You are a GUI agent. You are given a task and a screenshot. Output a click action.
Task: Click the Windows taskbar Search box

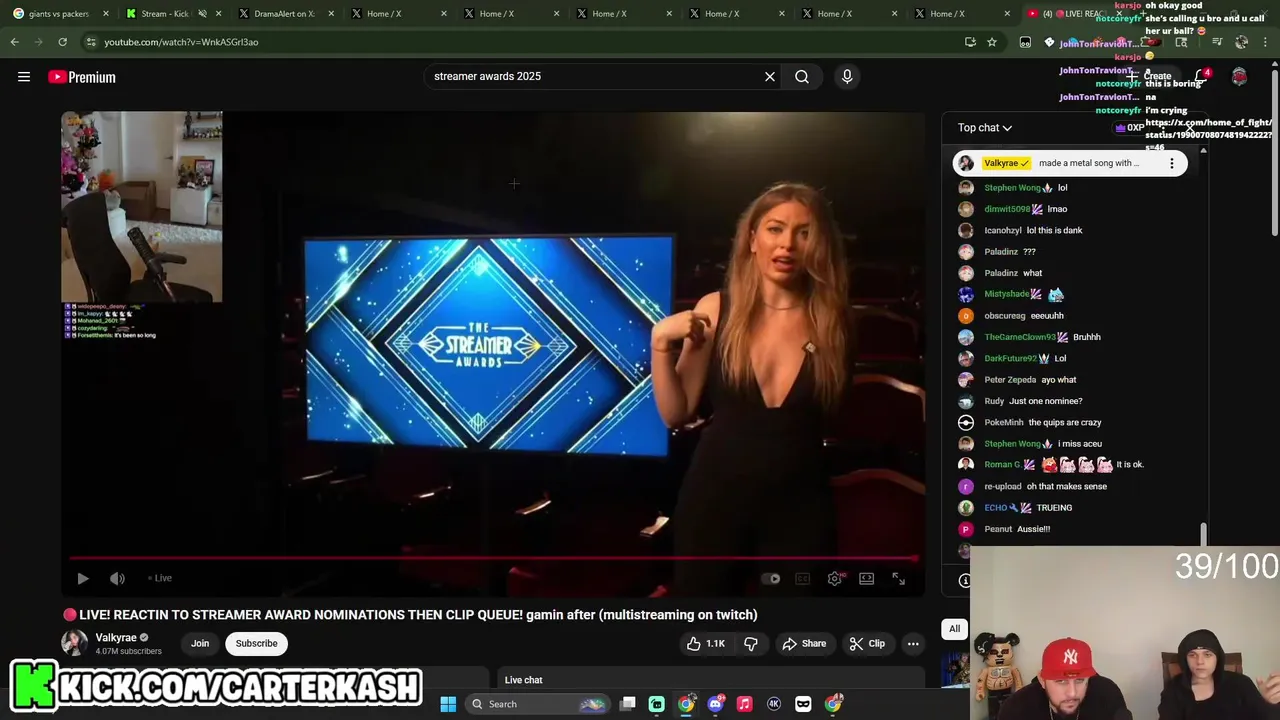pyautogui.click(x=538, y=704)
